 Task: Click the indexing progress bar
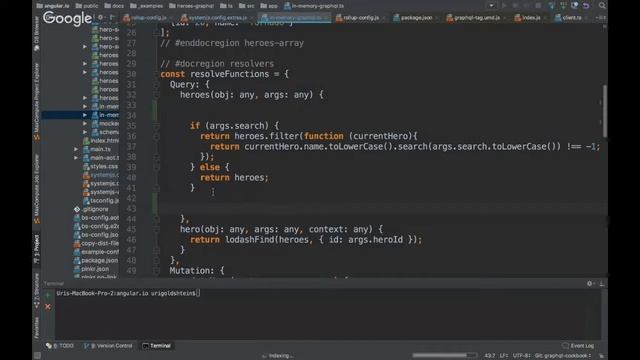(444, 356)
